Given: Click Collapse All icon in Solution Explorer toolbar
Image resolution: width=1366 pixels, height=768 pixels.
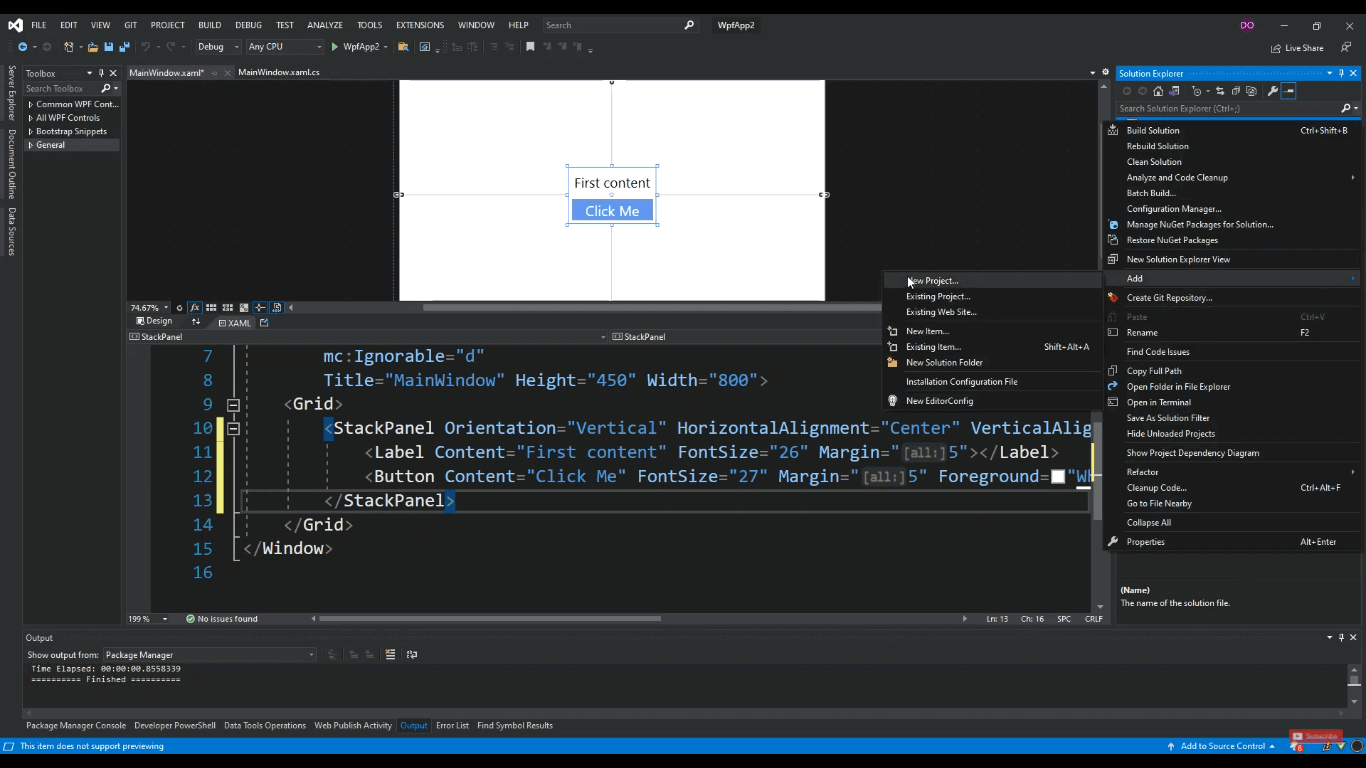Looking at the screenshot, I should [1236, 91].
